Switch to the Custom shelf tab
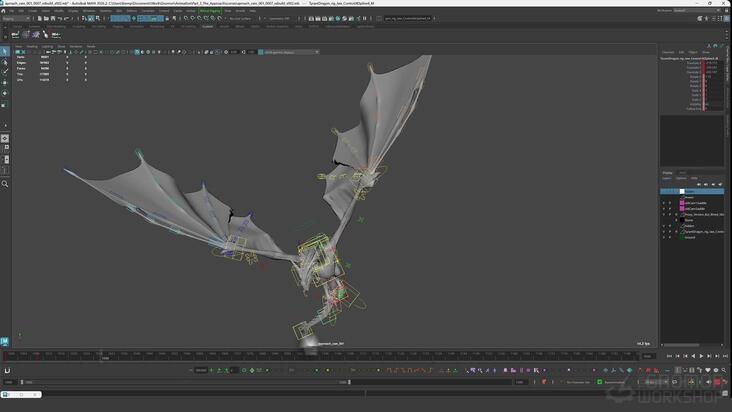This screenshot has height=412, width=732. coord(208,27)
